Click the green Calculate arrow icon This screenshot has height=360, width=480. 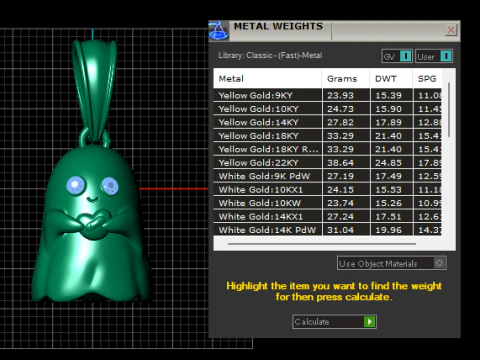click(x=370, y=322)
